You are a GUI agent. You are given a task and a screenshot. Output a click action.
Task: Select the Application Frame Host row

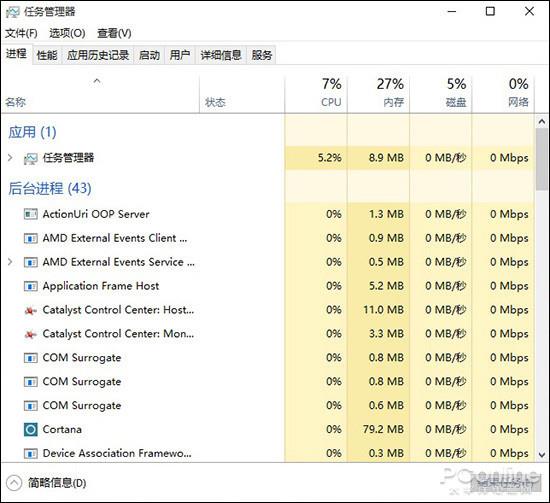pyautogui.click(x=268, y=286)
